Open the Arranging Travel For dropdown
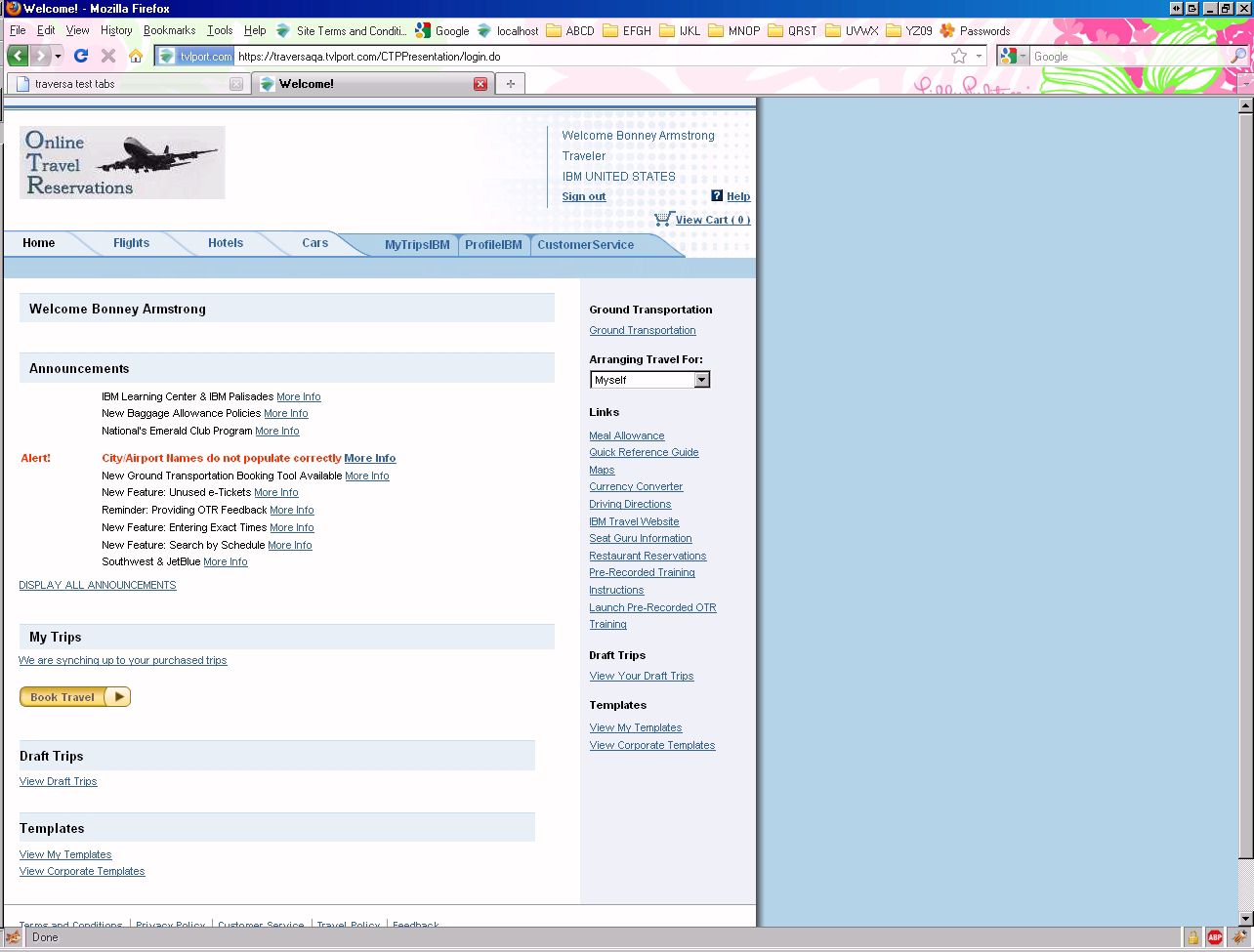Image resolution: width=1254 pixels, height=952 pixels. pos(701,380)
